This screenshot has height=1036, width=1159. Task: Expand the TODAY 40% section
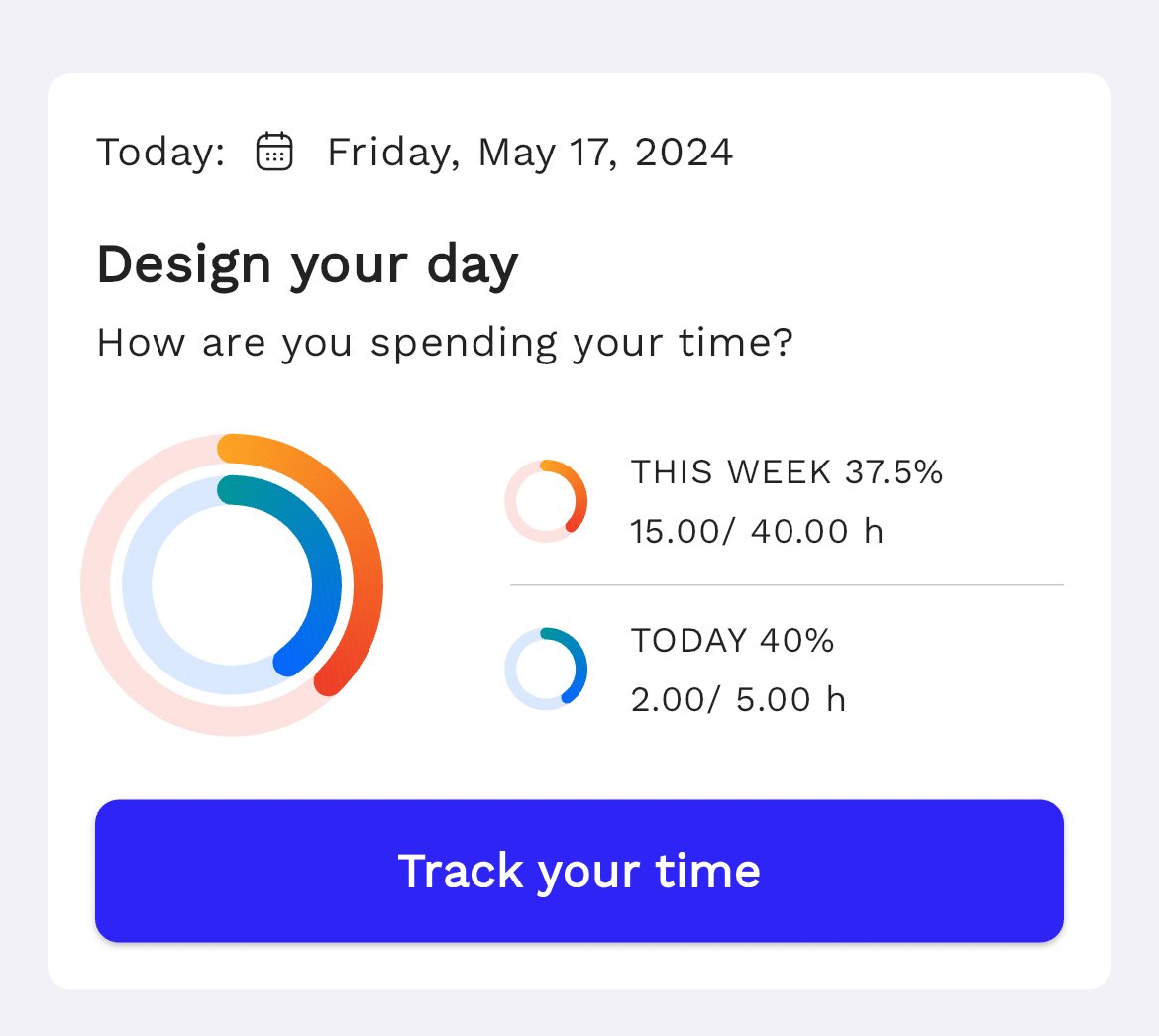(733, 640)
